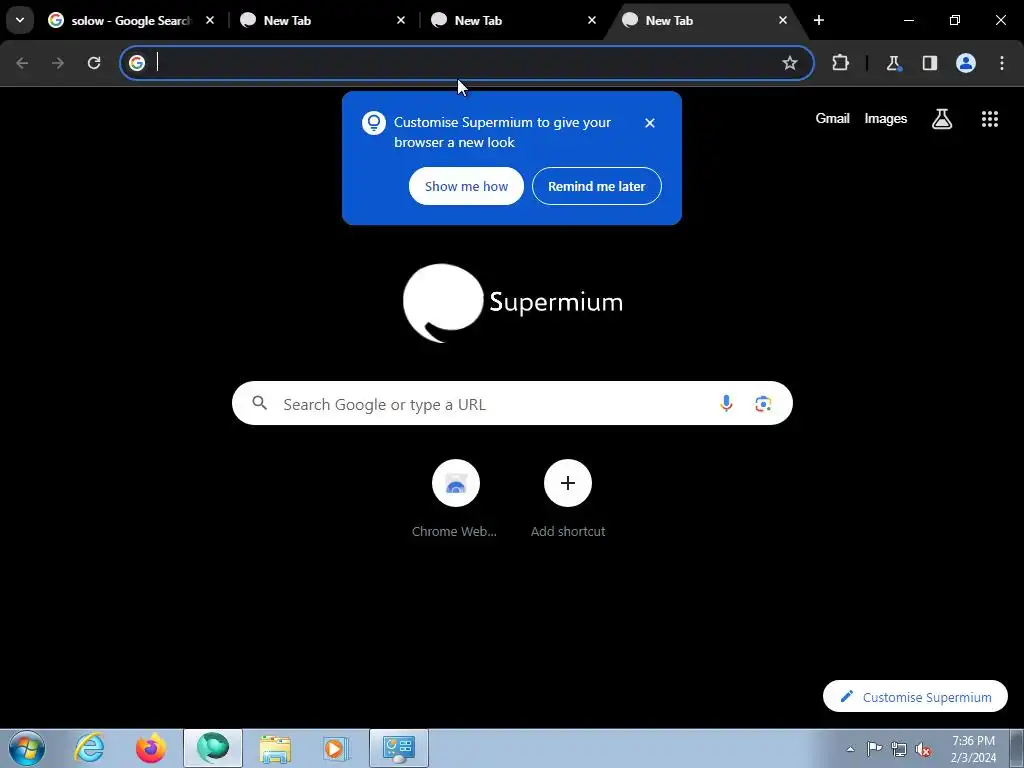This screenshot has height=768, width=1024.
Task: Close the solow - Google Search tab
Action: (x=210, y=21)
